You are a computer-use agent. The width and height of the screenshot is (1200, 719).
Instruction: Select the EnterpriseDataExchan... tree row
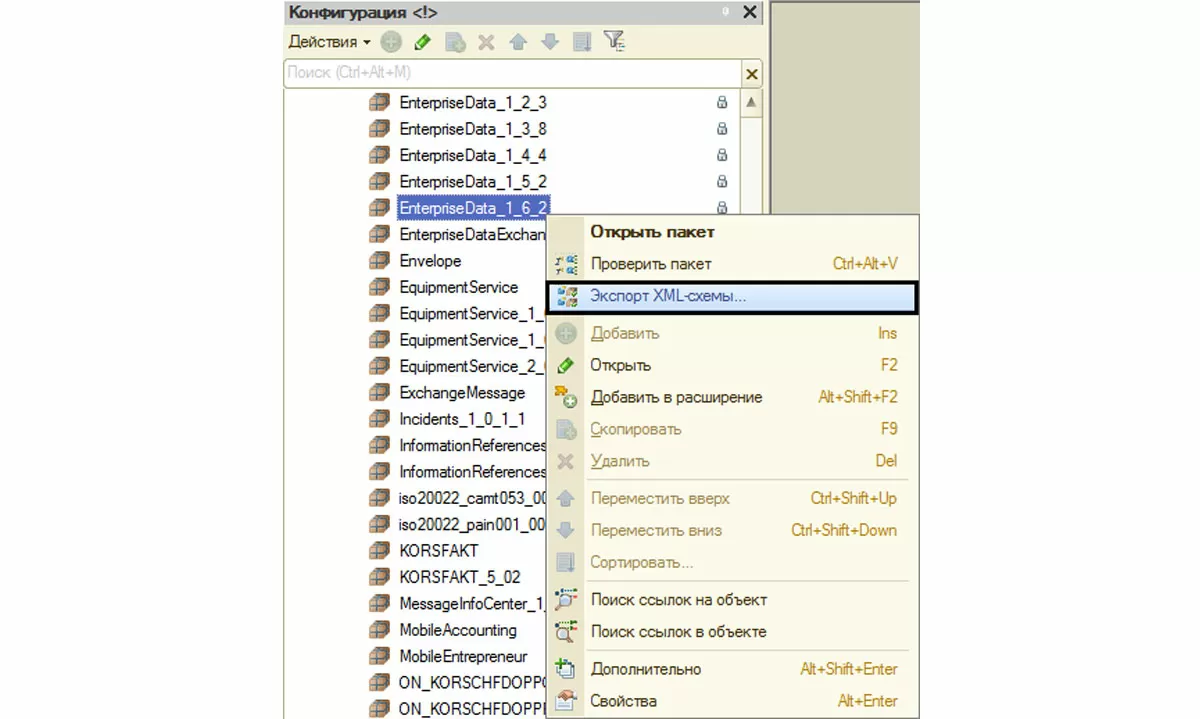tap(472, 234)
